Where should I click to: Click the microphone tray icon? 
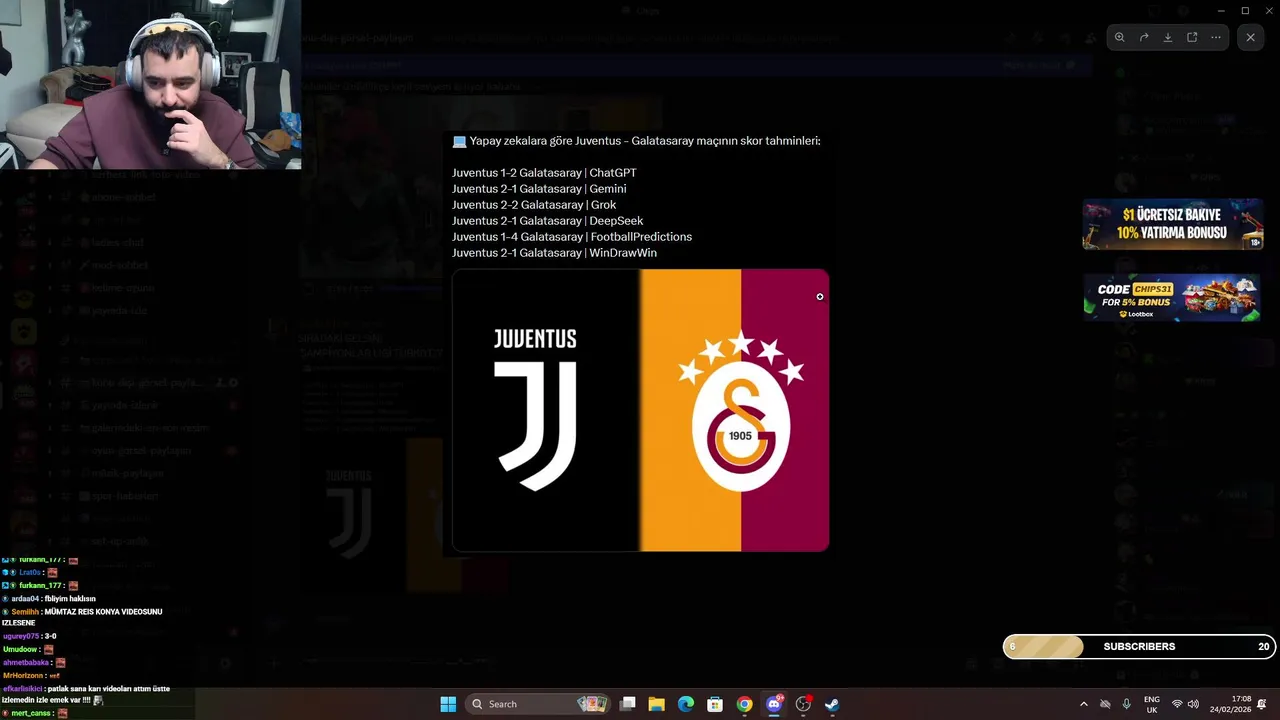click(1127, 704)
